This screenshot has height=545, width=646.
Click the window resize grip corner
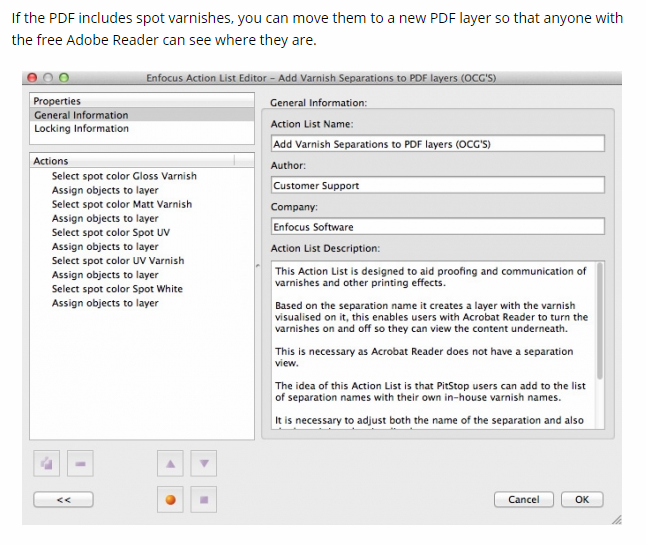[x=616, y=519]
